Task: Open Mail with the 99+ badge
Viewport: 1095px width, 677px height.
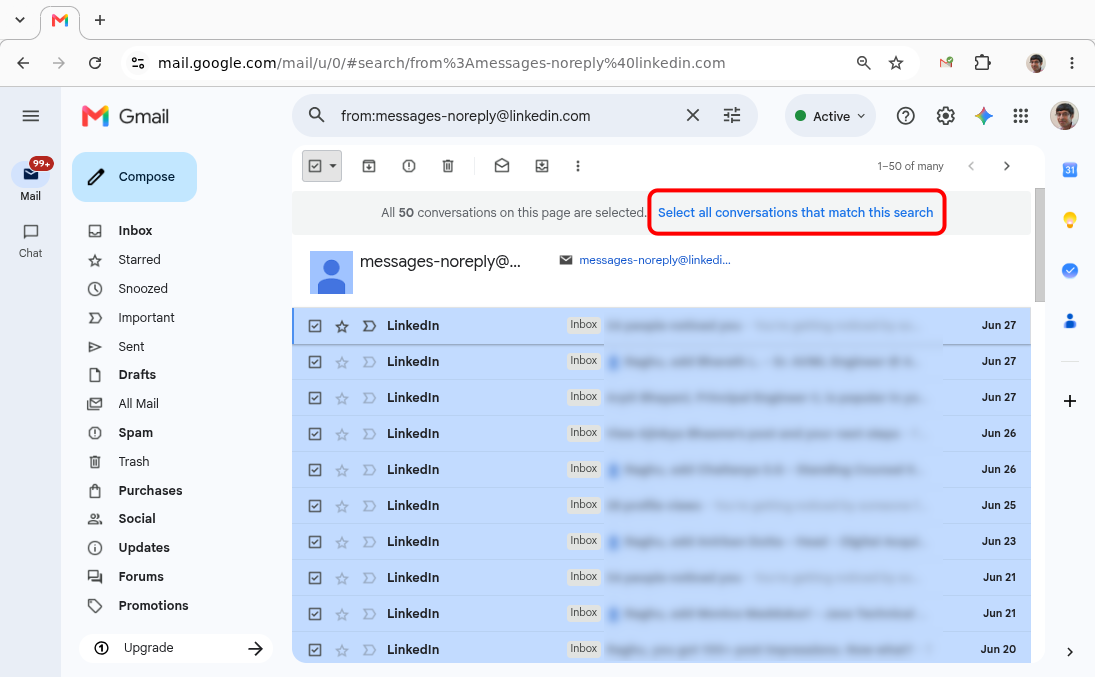Action: [30, 181]
